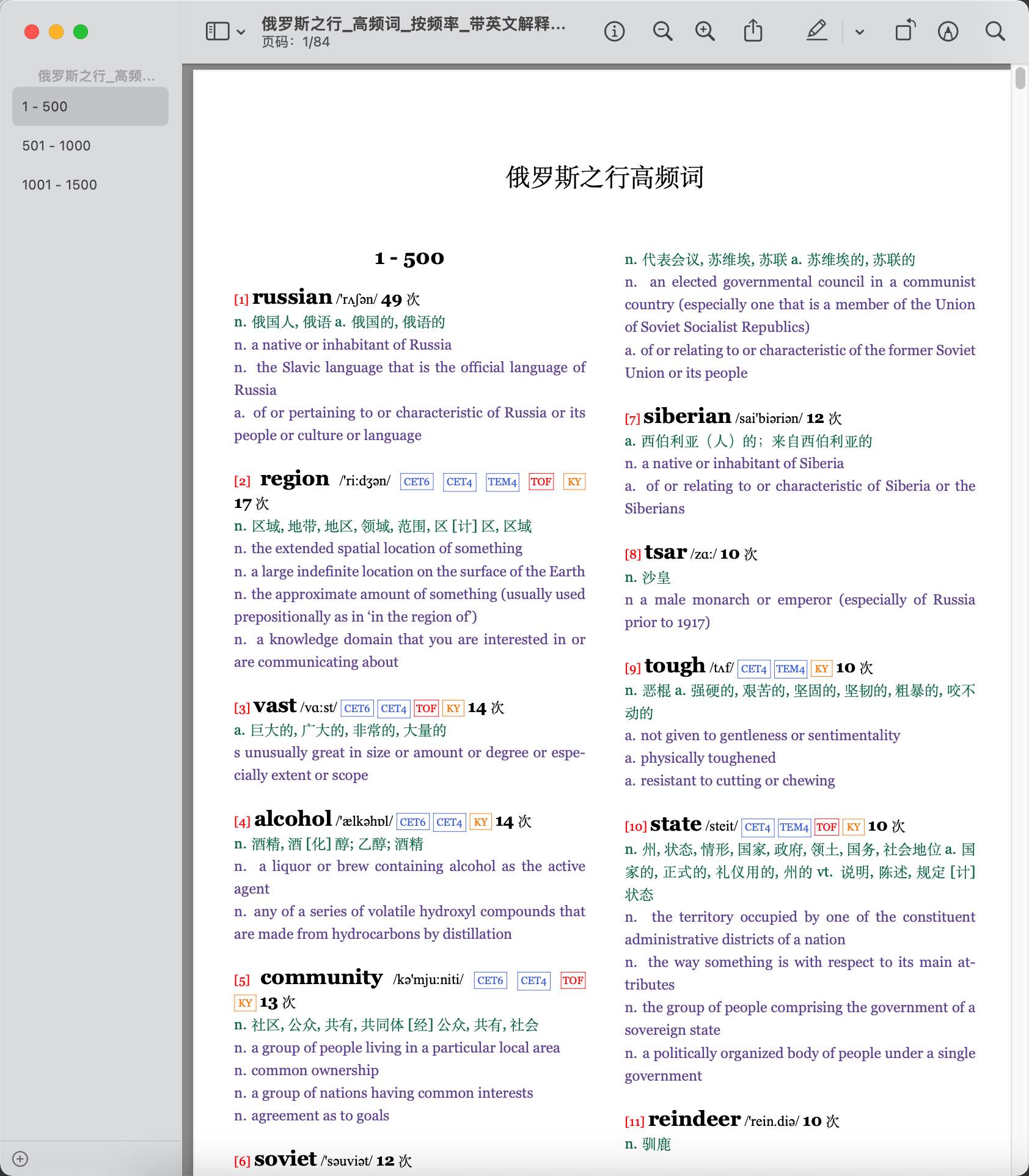Click the word 'reindeer' entry heading

(694, 1119)
